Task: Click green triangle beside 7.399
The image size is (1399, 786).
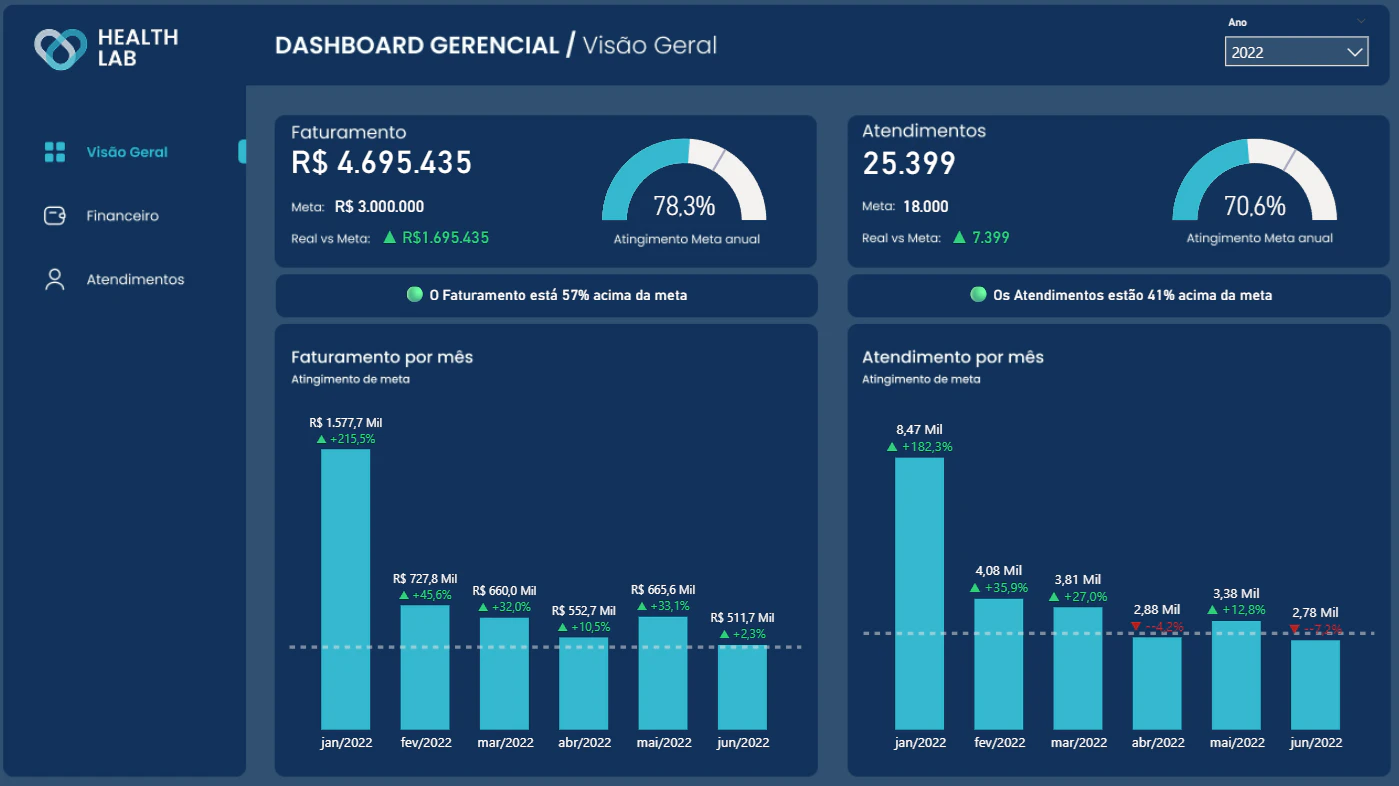Action: click(960, 238)
